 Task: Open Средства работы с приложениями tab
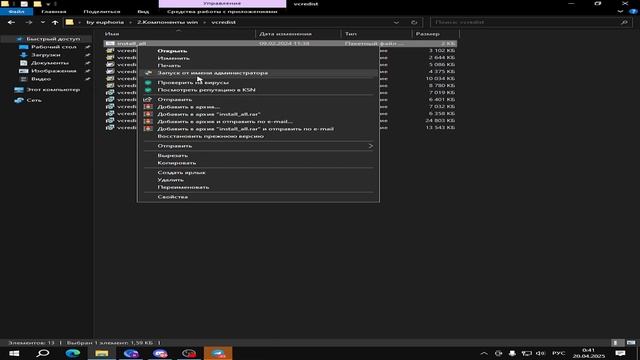(x=222, y=11)
